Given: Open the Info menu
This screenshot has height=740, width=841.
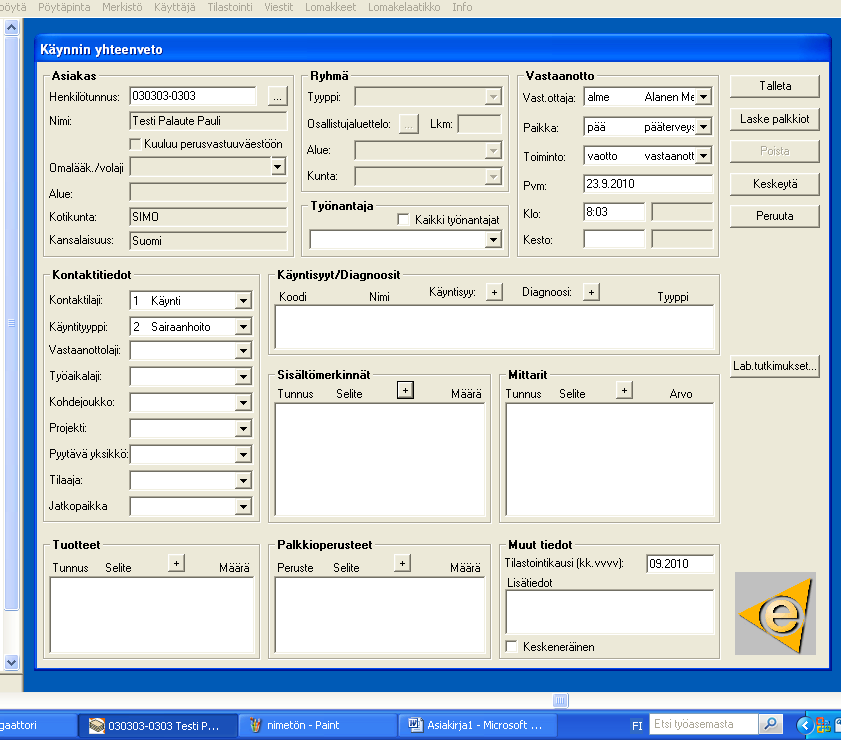Looking at the screenshot, I should tap(462, 7).
